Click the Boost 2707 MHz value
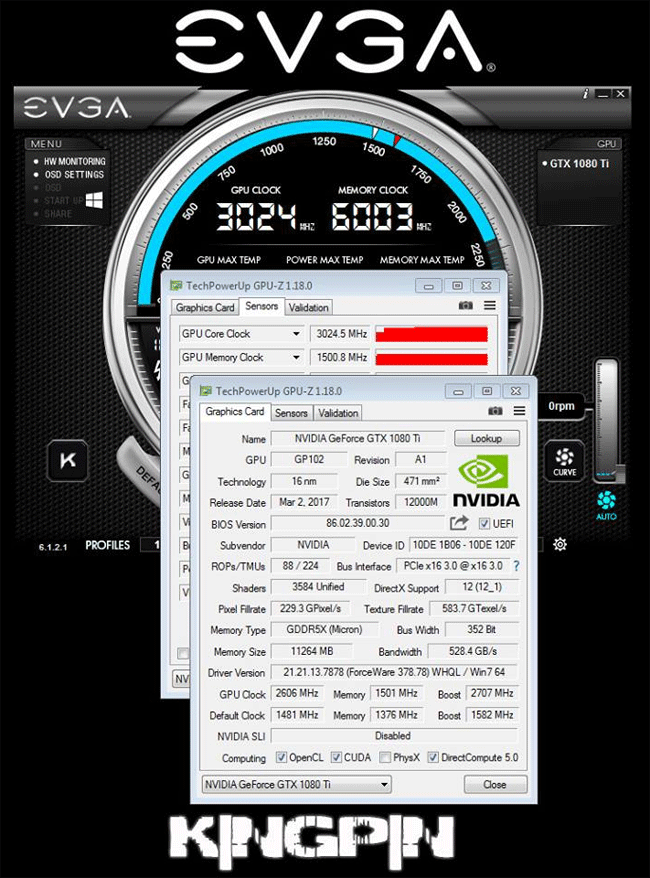Screen dimensions: 650x878 (x=492, y=693)
